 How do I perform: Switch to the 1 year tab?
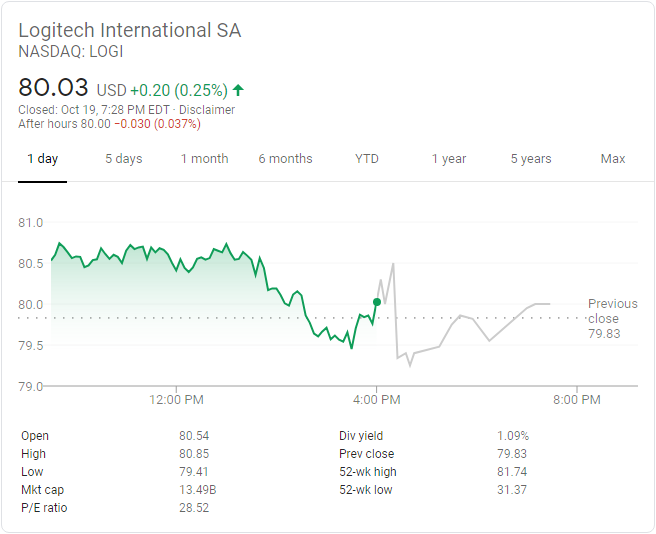coord(449,159)
